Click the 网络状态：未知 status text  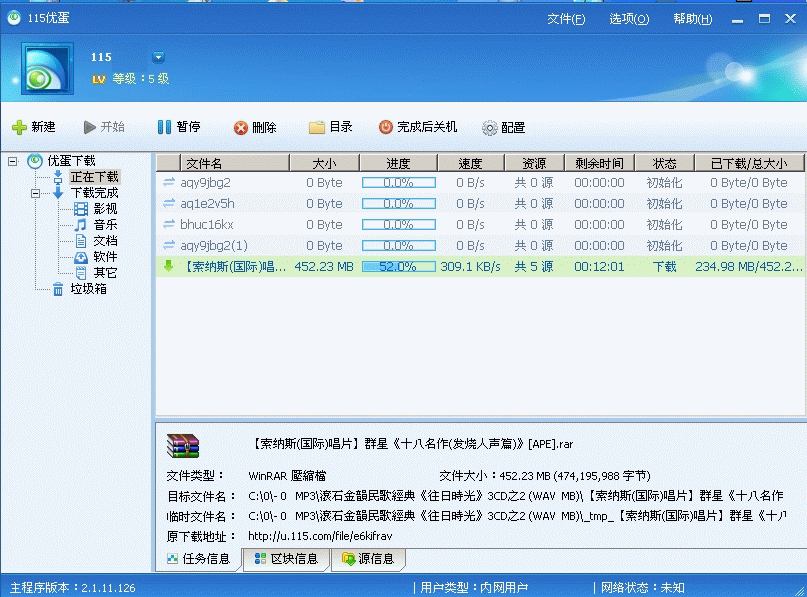pyautogui.click(x=643, y=588)
